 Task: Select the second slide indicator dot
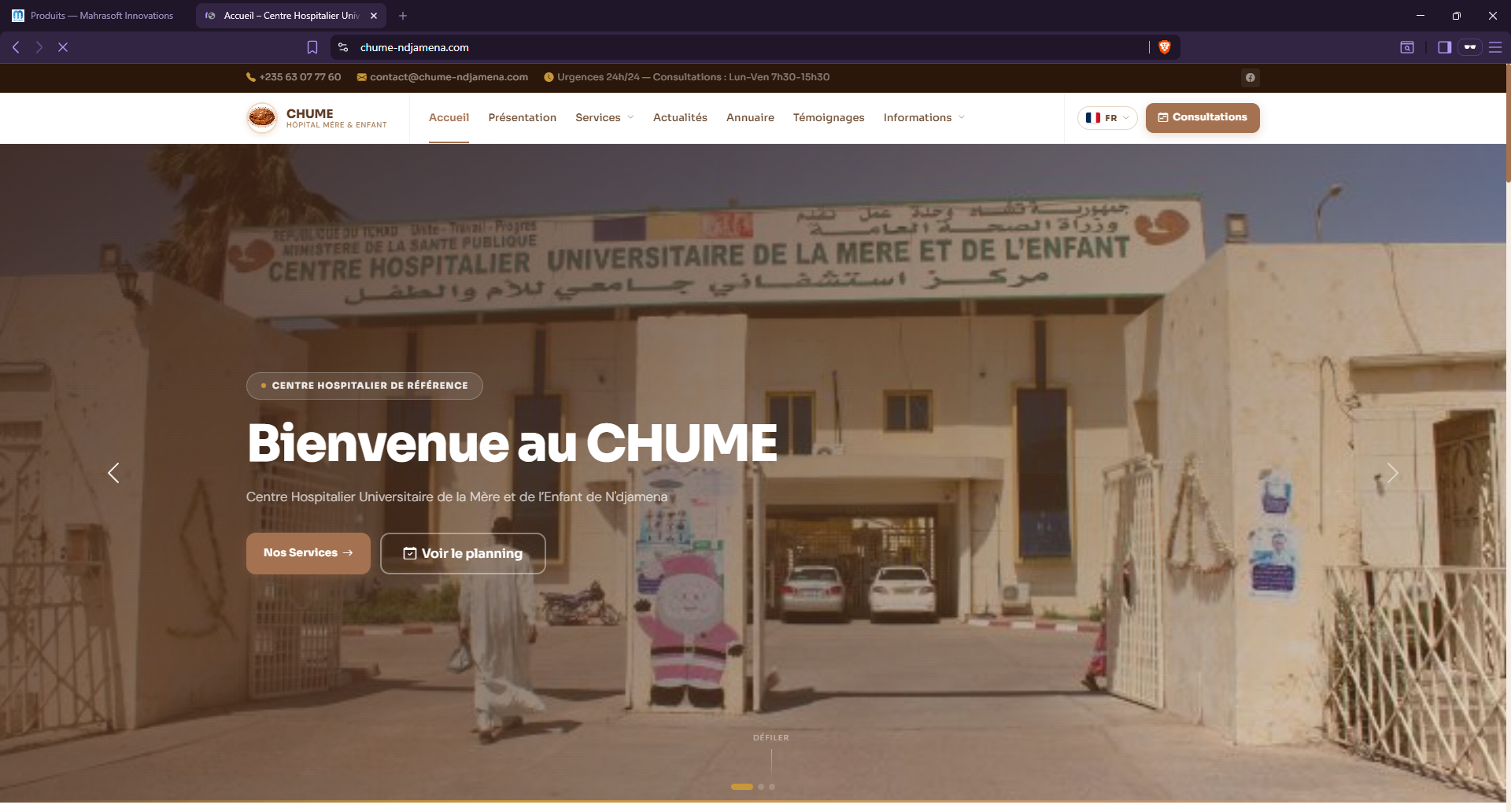[x=761, y=787]
